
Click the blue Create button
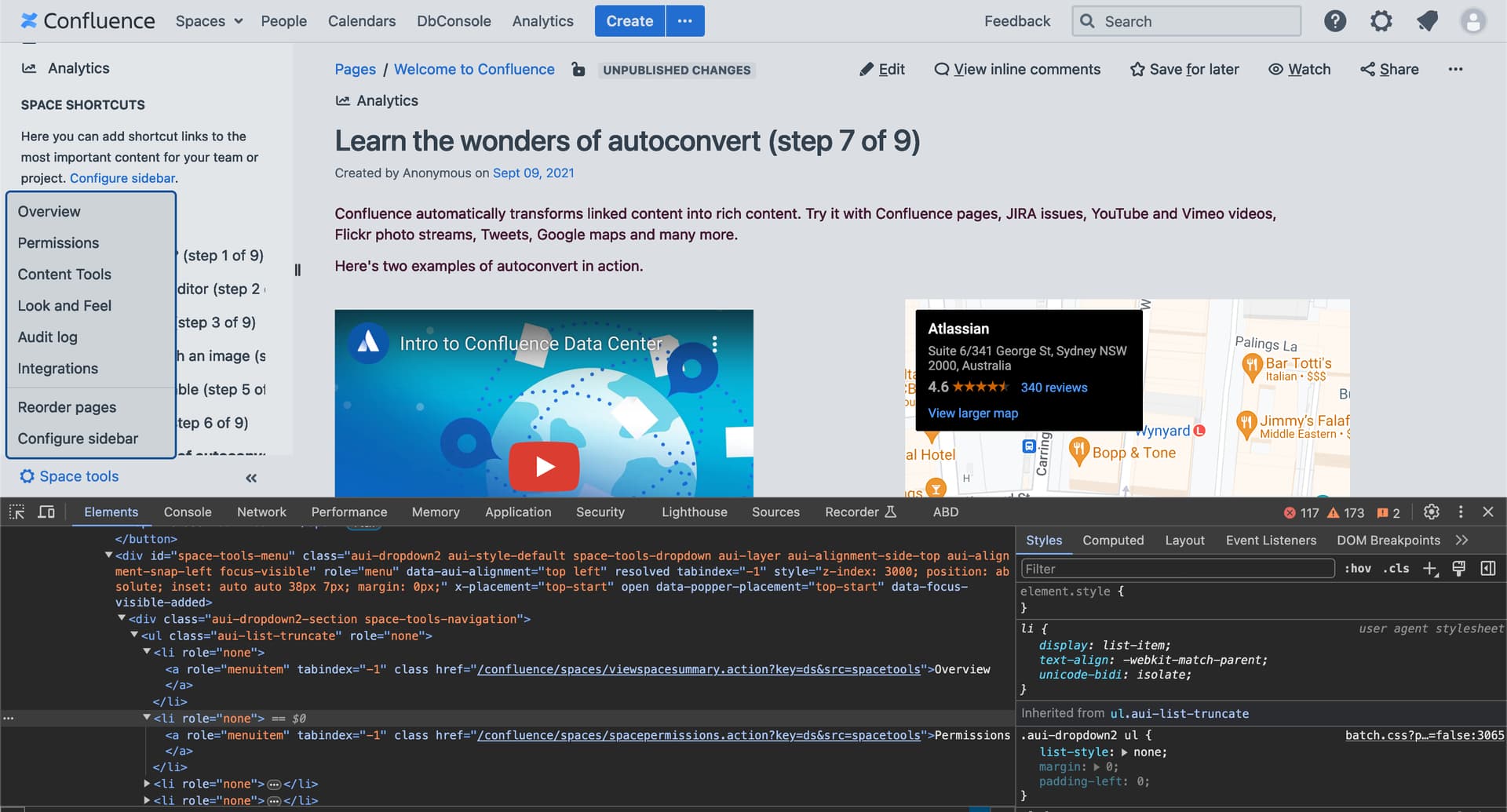pyautogui.click(x=629, y=21)
